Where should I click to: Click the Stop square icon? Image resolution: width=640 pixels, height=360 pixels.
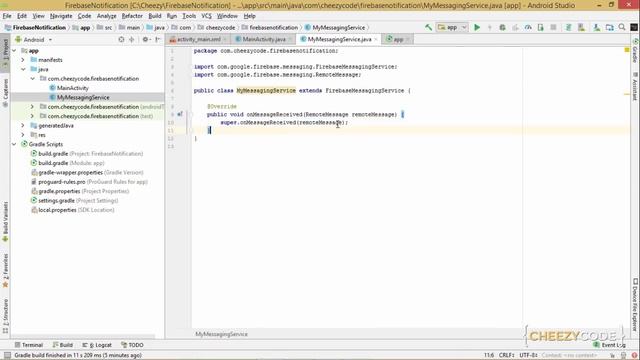[553, 27]
